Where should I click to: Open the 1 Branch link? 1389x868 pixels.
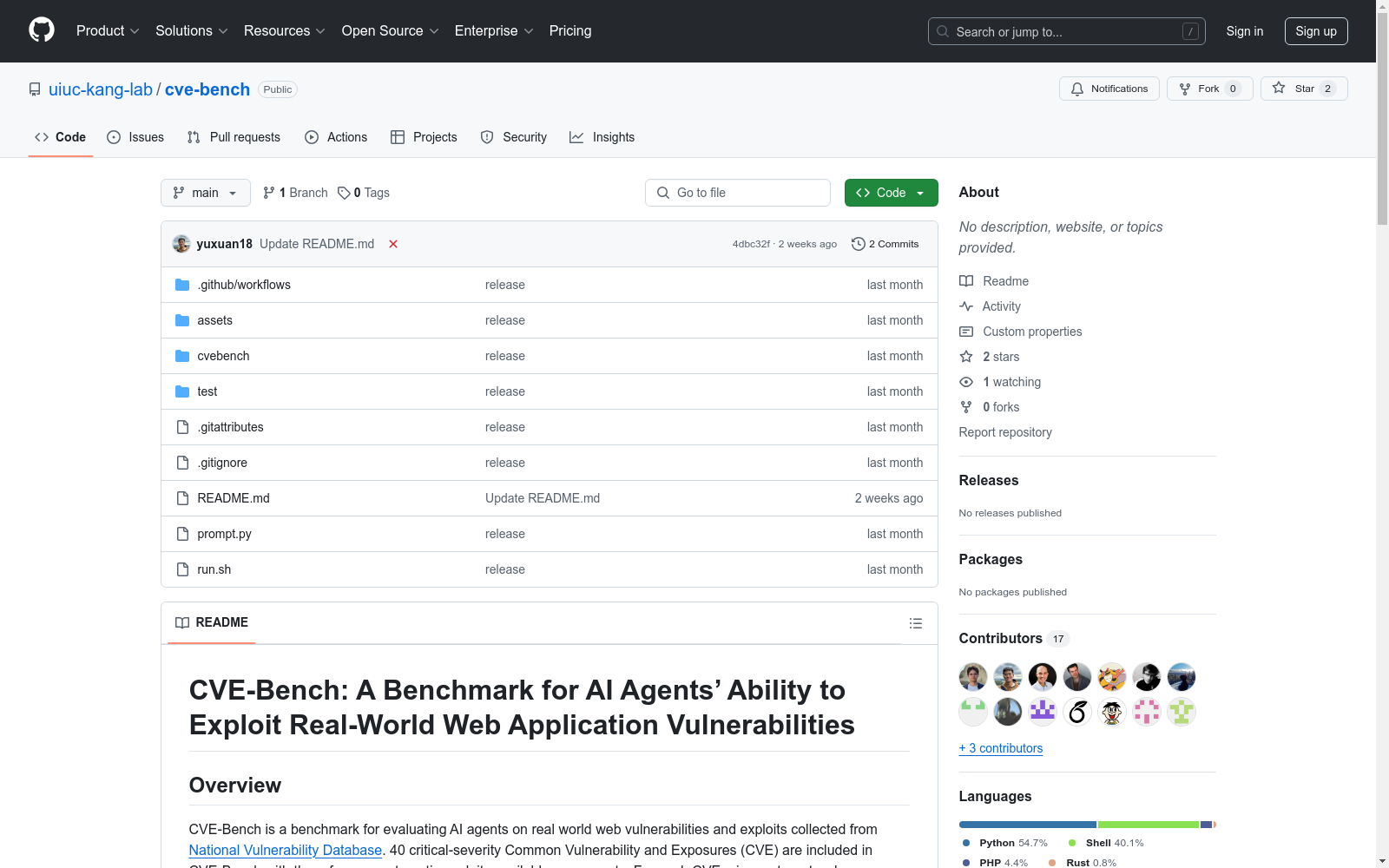pyautogui.click(x=295, y=193)
